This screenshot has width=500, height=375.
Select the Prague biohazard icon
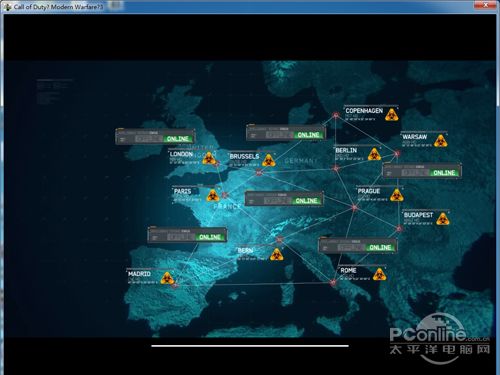(x=397, y=195)
